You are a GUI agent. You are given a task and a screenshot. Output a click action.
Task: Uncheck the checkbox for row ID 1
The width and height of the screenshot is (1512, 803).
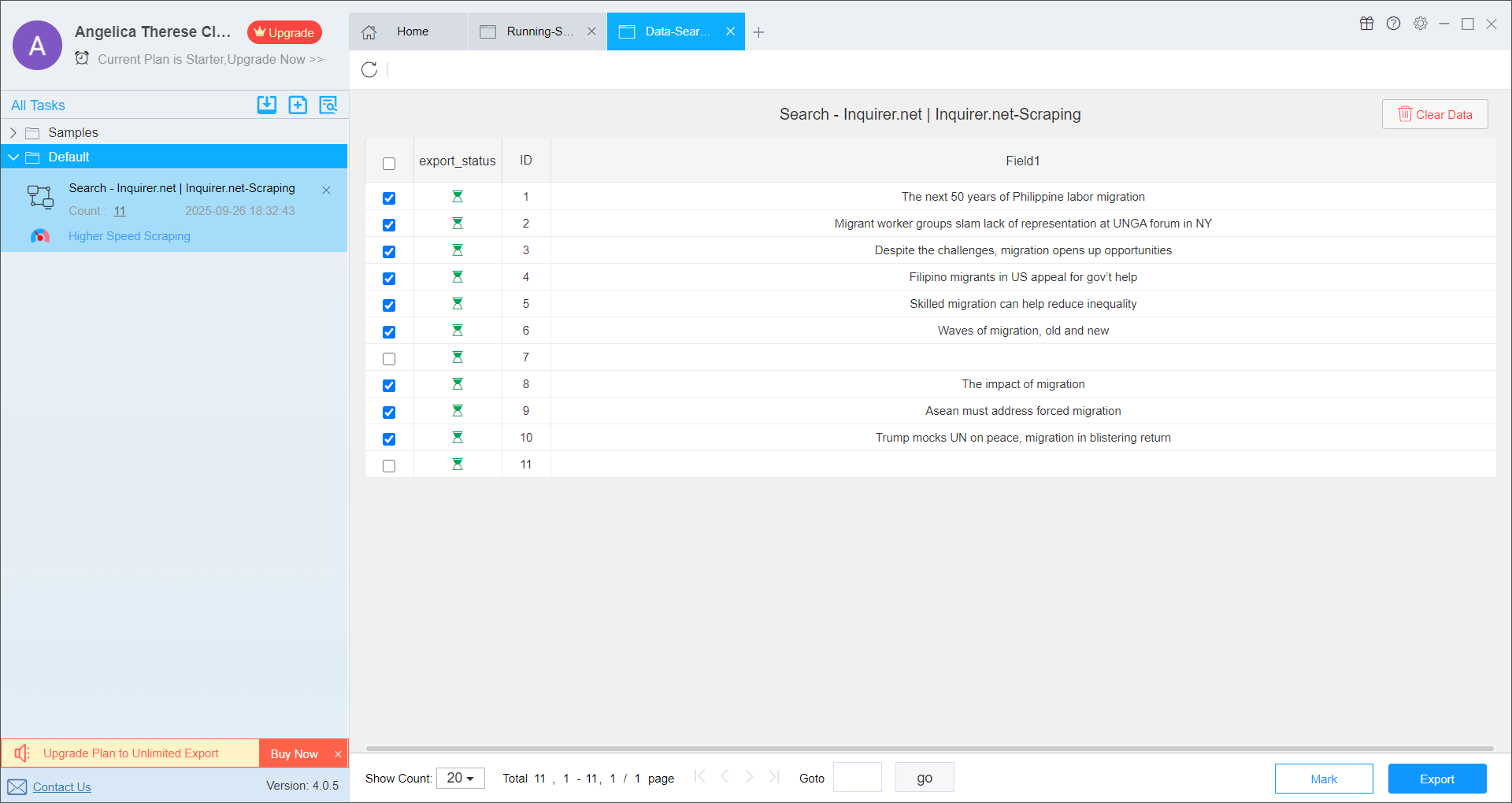[x=389, y=198]
